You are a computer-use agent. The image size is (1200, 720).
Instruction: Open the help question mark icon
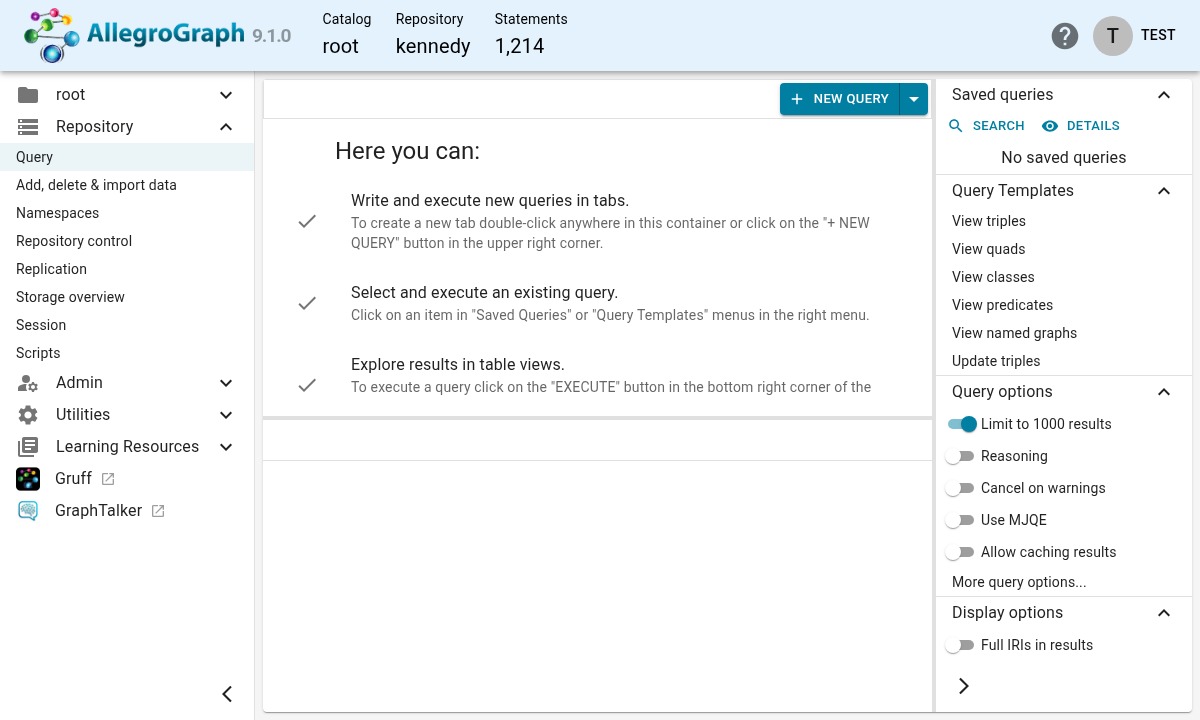(x=1065, y=36)
